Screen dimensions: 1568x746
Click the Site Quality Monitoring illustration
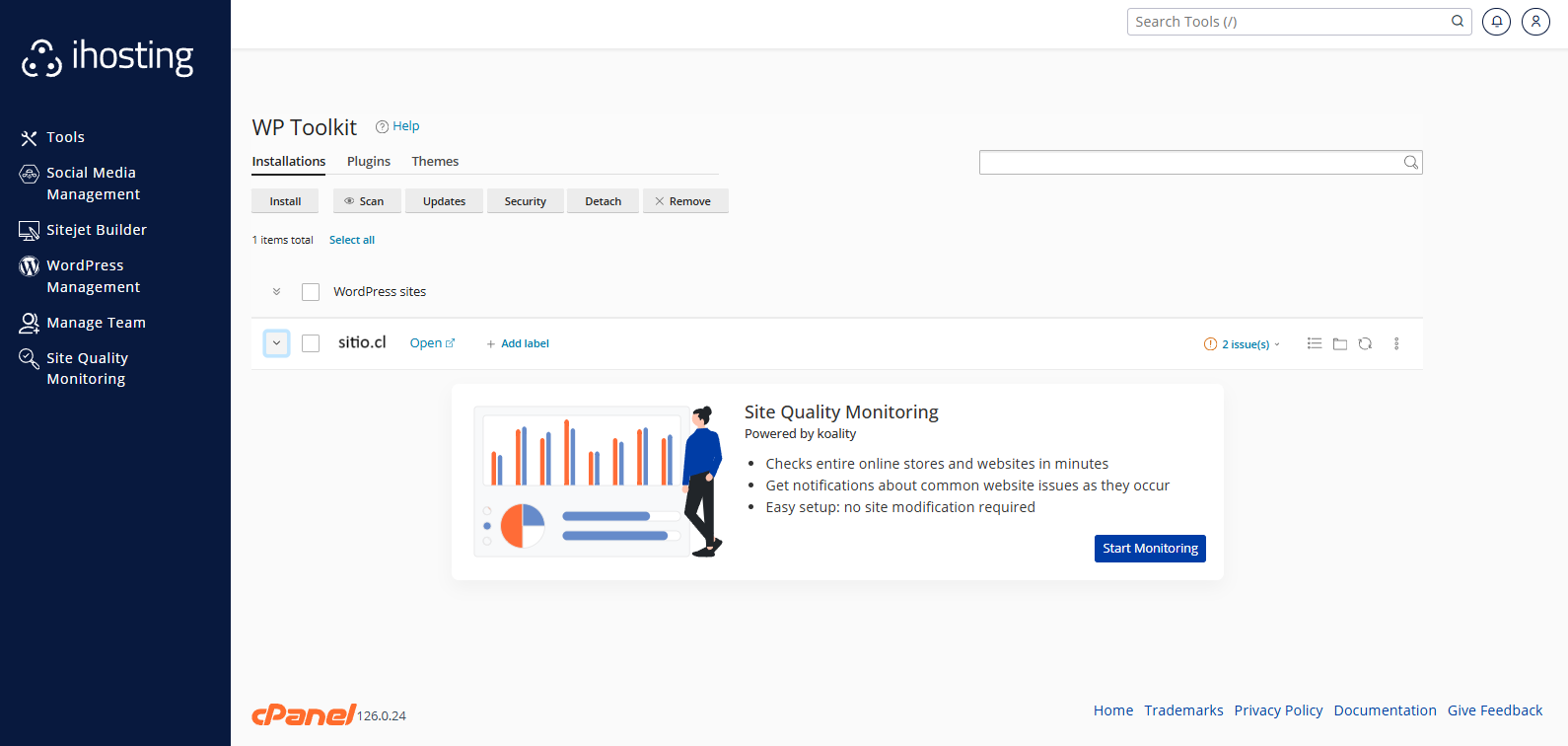pyautogui.click(x=598, y=481)
